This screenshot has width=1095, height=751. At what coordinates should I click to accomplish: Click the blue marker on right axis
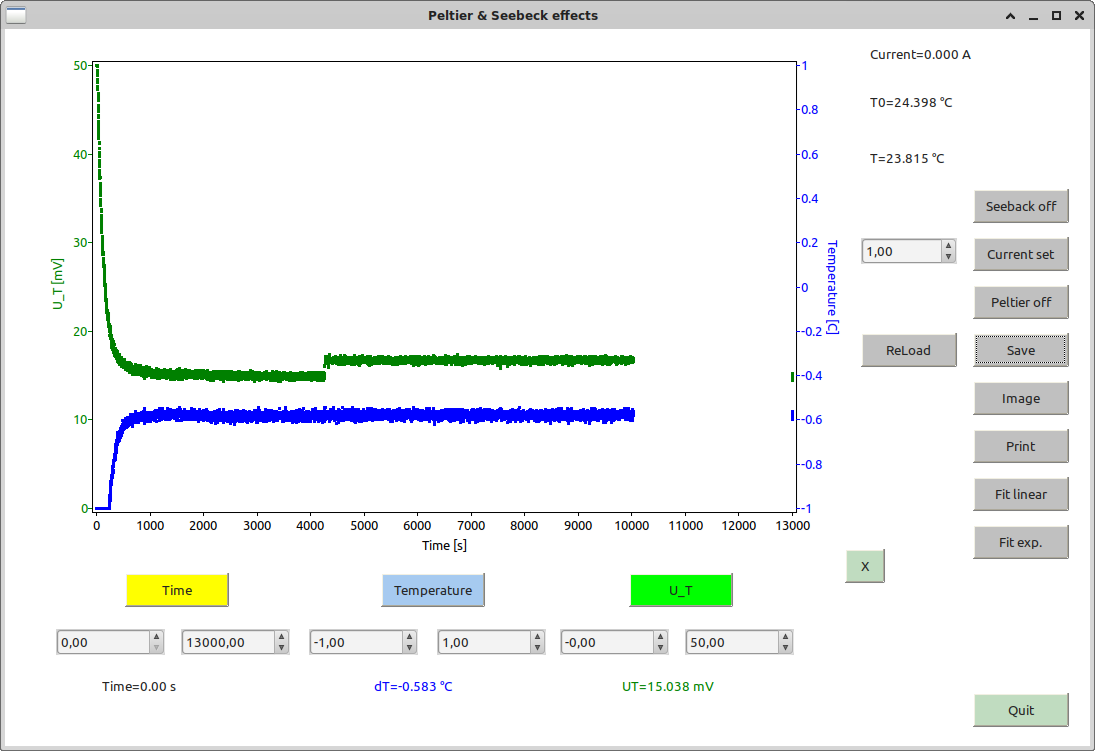[792, 415]
